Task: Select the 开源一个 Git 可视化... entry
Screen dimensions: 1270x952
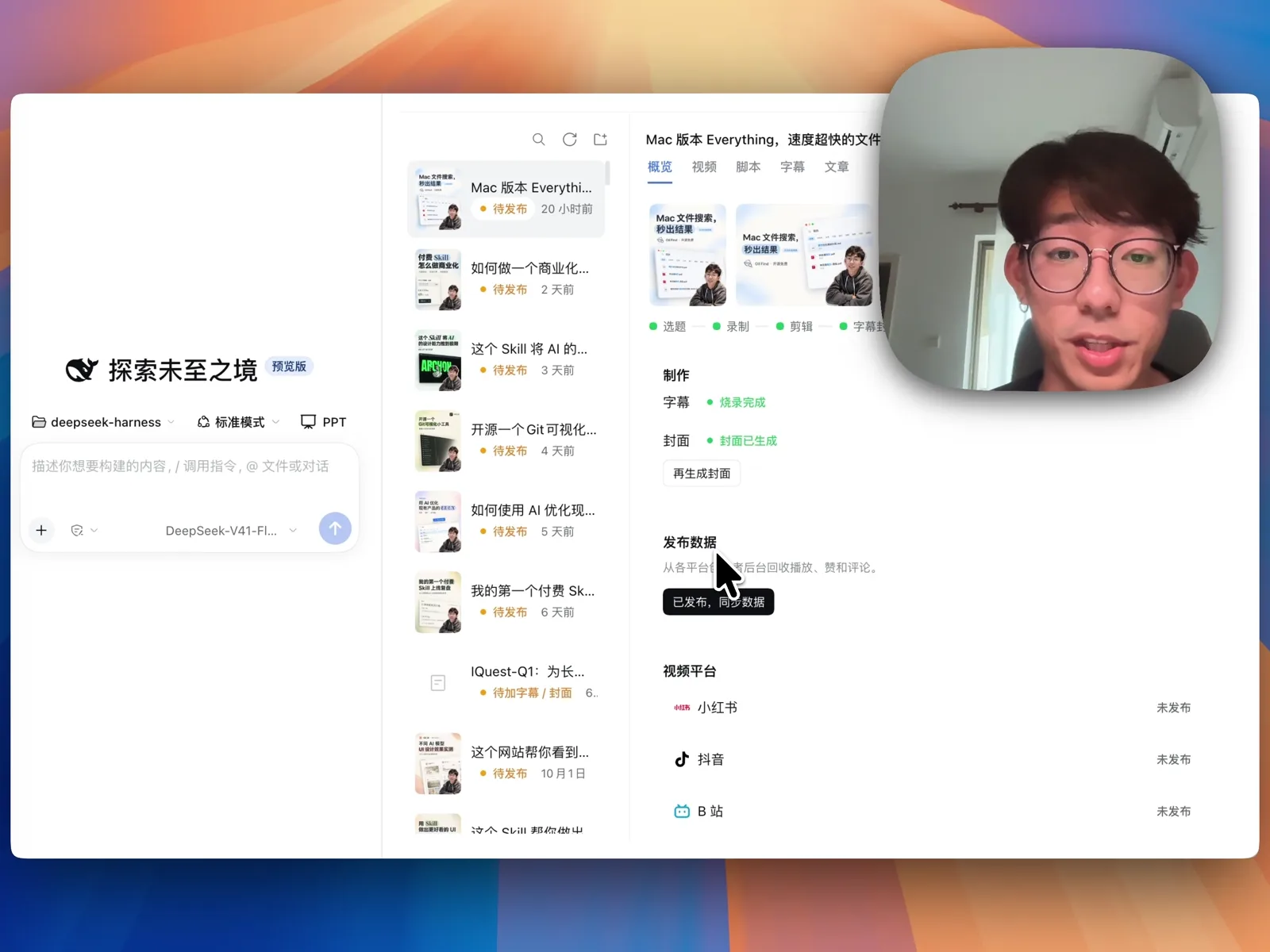Action: [x=506, y=440]
